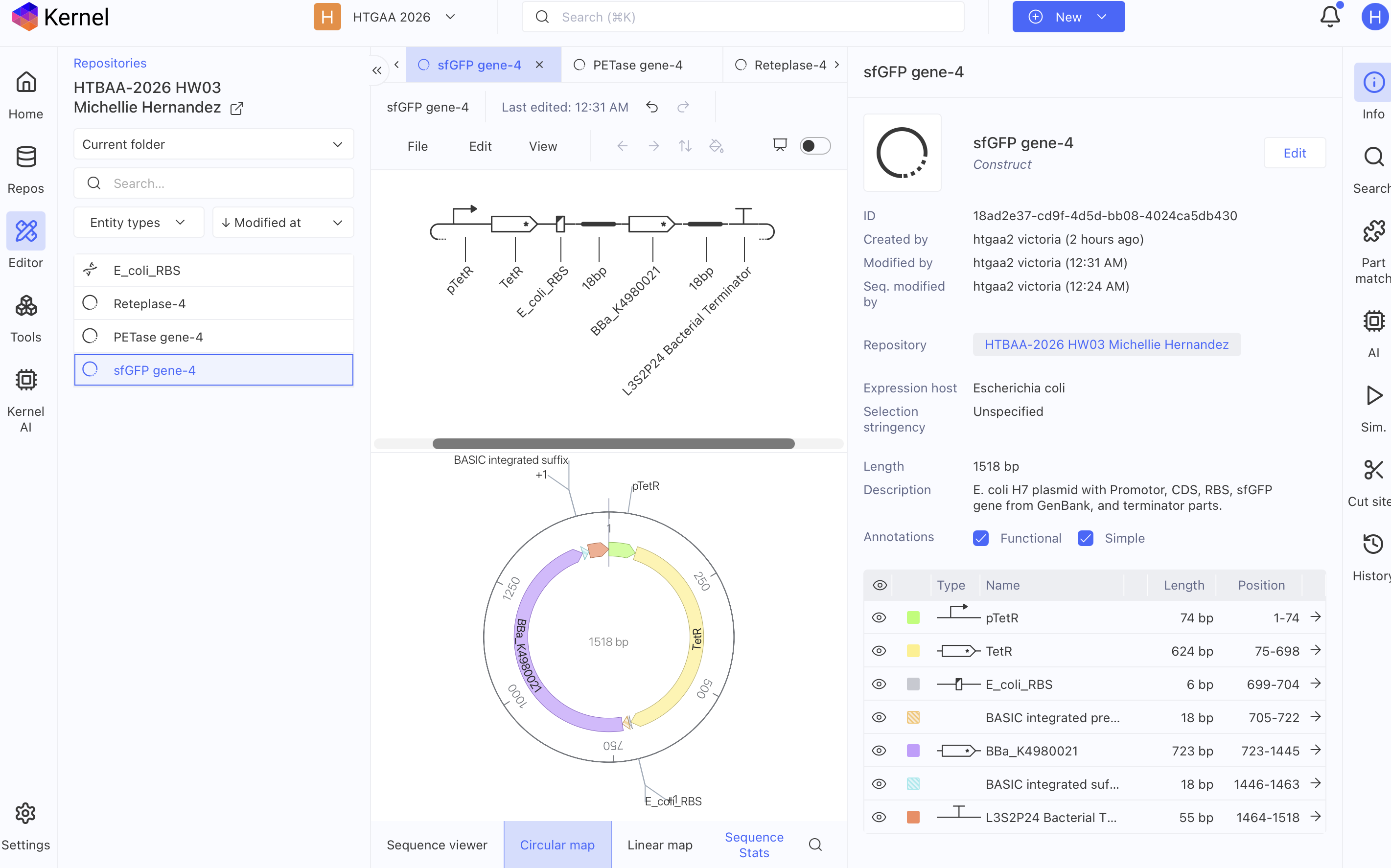Viewport: 1391px width, 868px height.
Task: Open the View menu
Action: [x=542, y=146]
